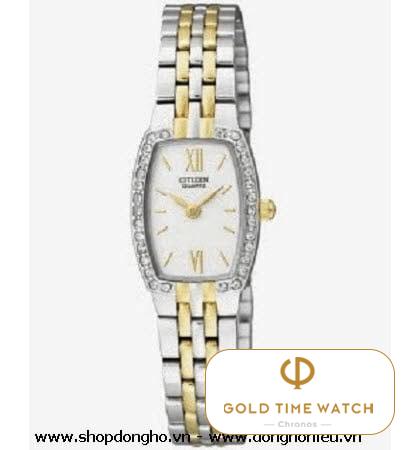The image size is (410, 450).
Task: Click the center of watch hands
Action: click(x=192, y=211)
